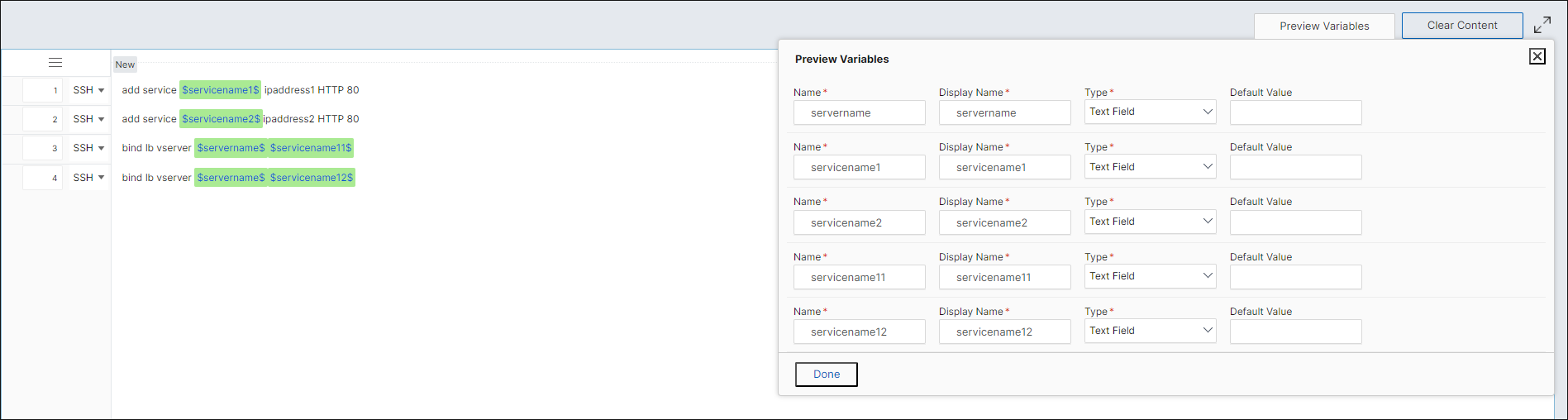The image size is (1568, 420).
Task: Click line number box 3
Action: (42, 148)
